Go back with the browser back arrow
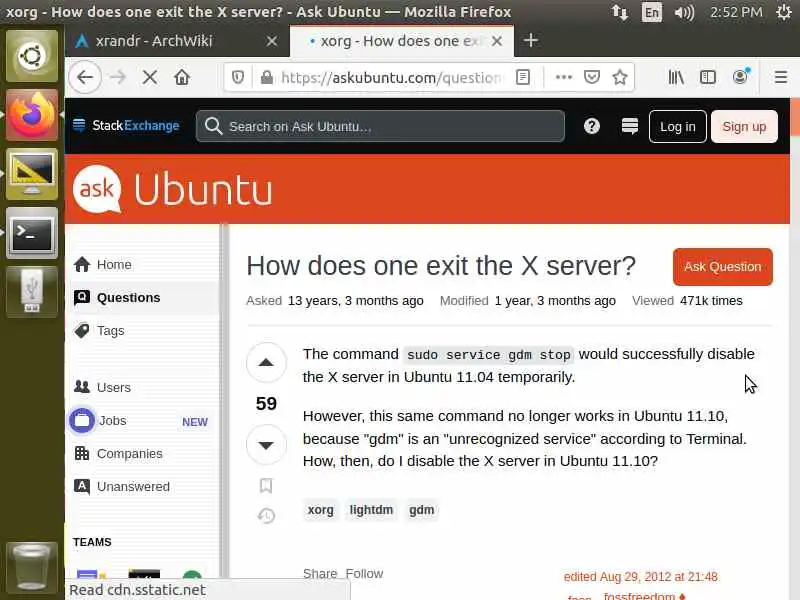This screenshot has width=800, height=600. (x=85, y=78)
